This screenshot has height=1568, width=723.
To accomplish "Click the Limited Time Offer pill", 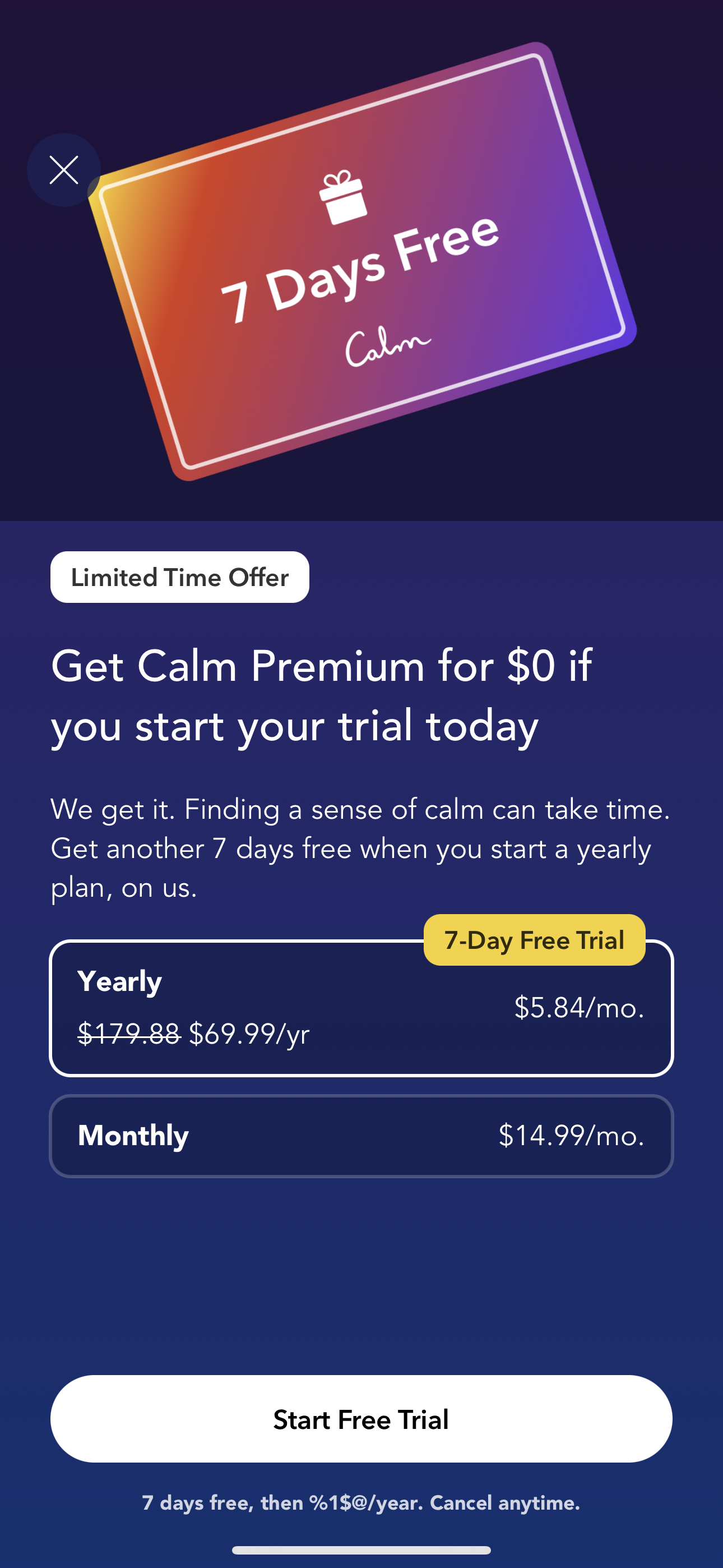I will click(179, 577).
